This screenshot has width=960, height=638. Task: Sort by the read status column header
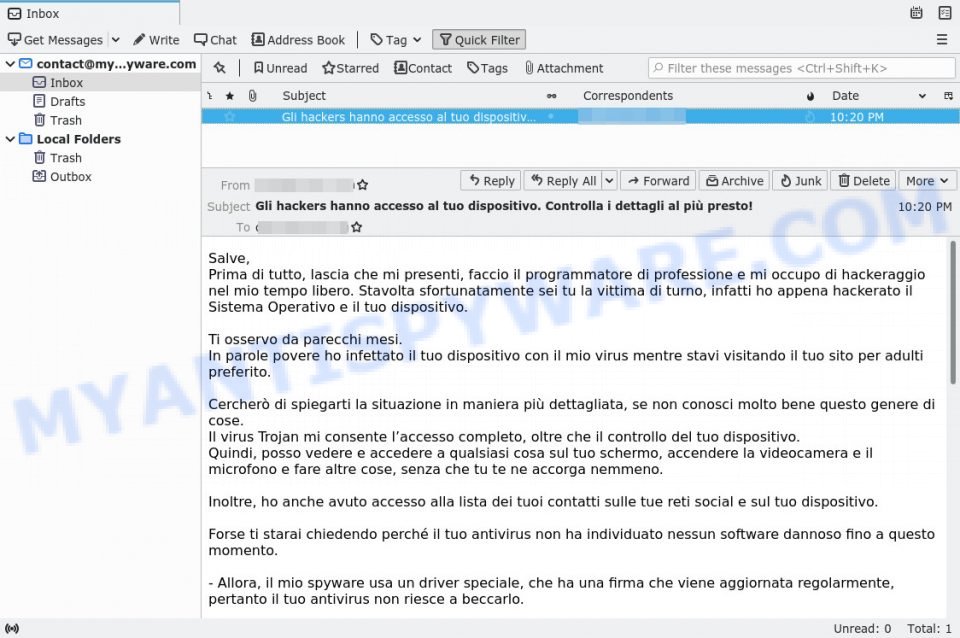pos(552,96)
